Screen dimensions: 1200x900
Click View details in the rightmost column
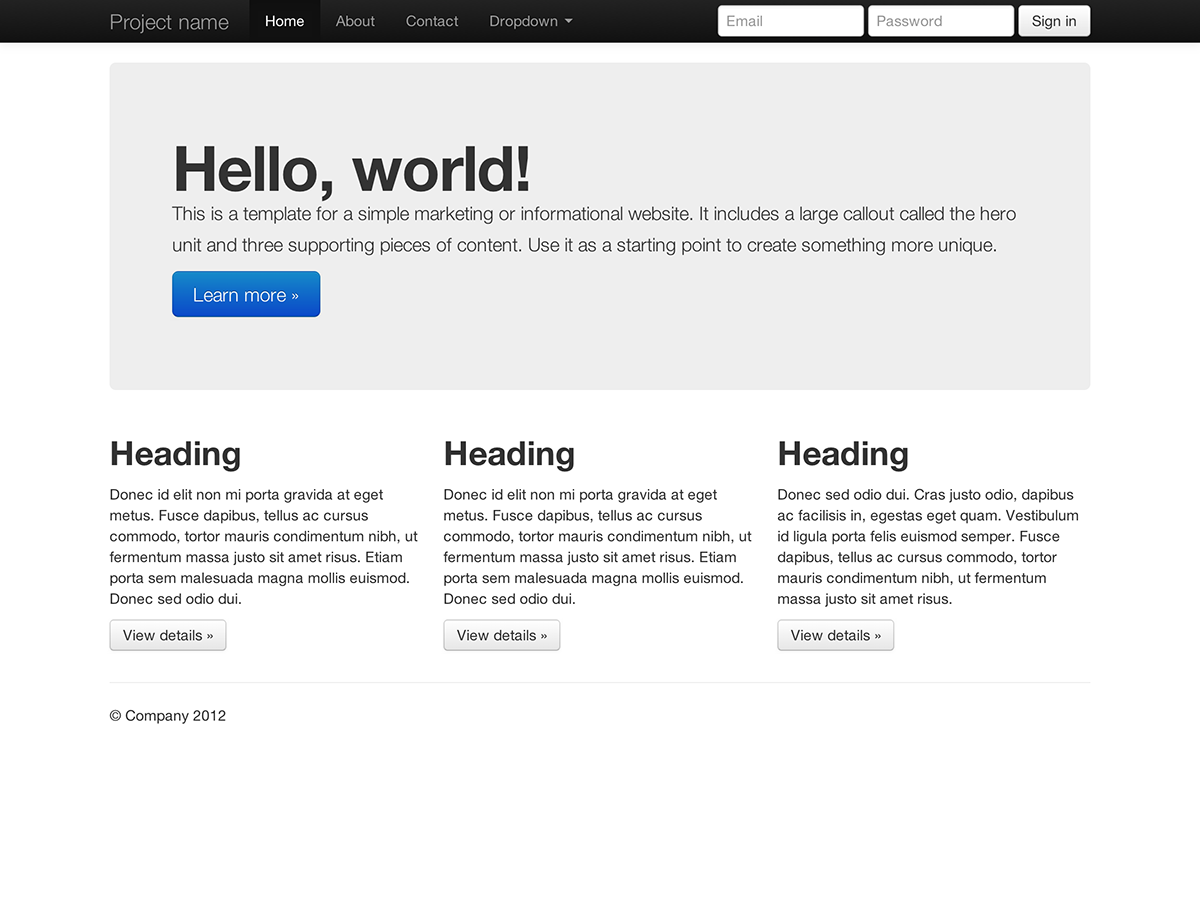(x=835, y=635)
